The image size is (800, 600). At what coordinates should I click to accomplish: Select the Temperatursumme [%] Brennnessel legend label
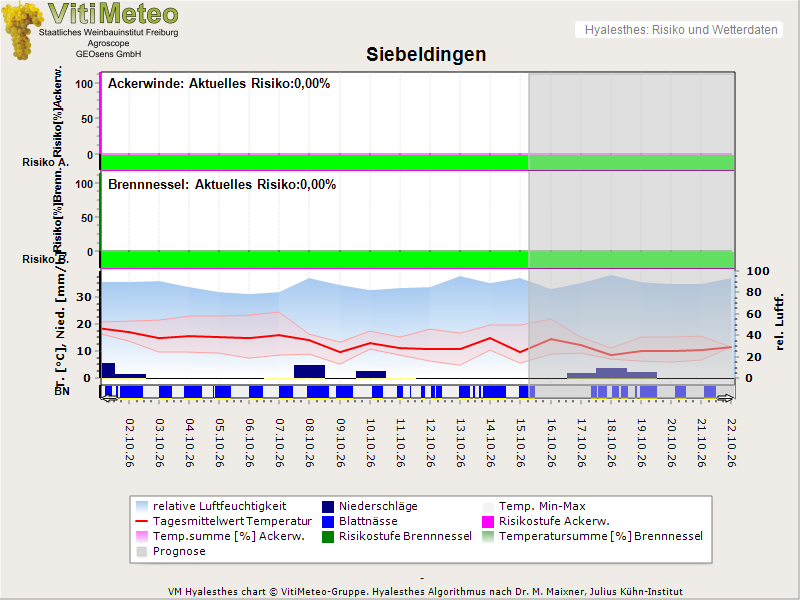[x=601, y=536]
